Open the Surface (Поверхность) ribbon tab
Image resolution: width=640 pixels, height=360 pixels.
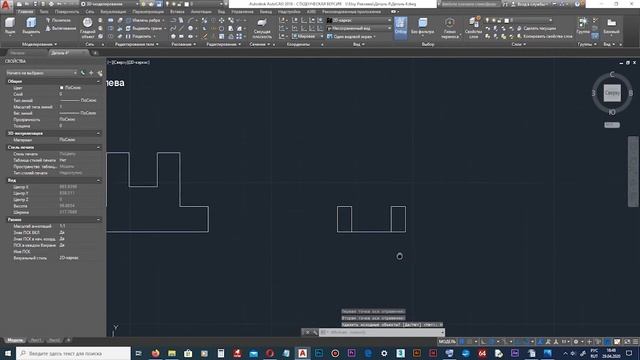tap(67, 12)
